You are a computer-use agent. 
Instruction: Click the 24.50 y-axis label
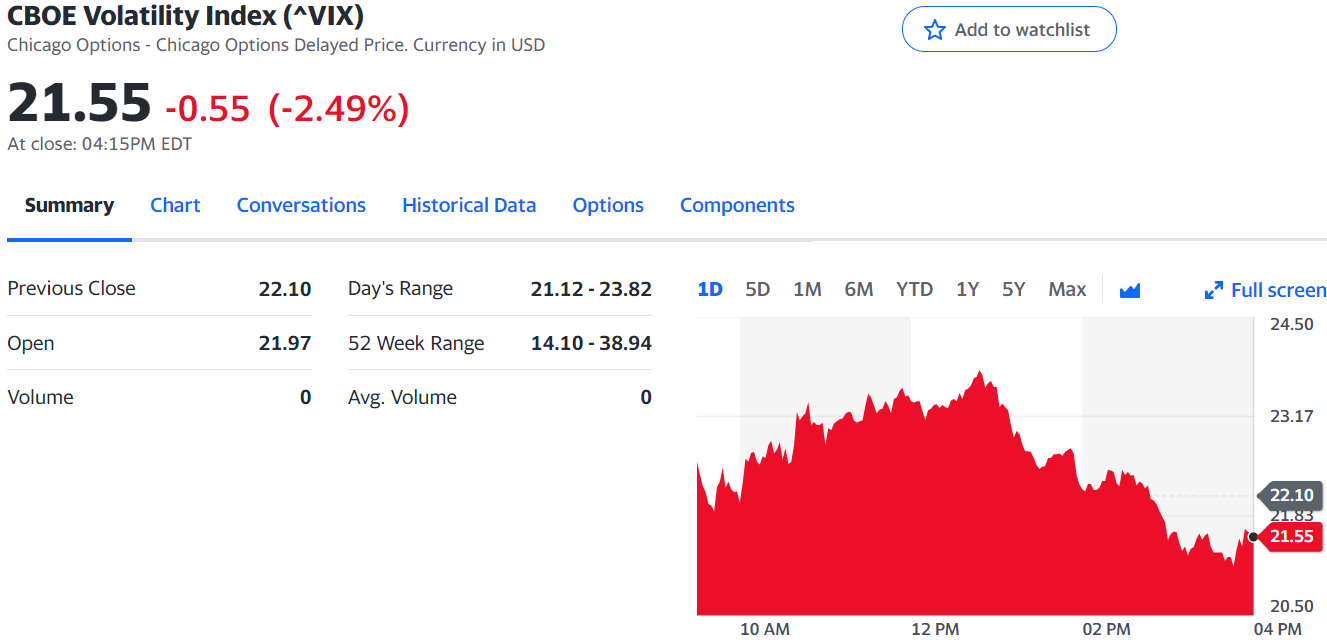point(1291,324)
